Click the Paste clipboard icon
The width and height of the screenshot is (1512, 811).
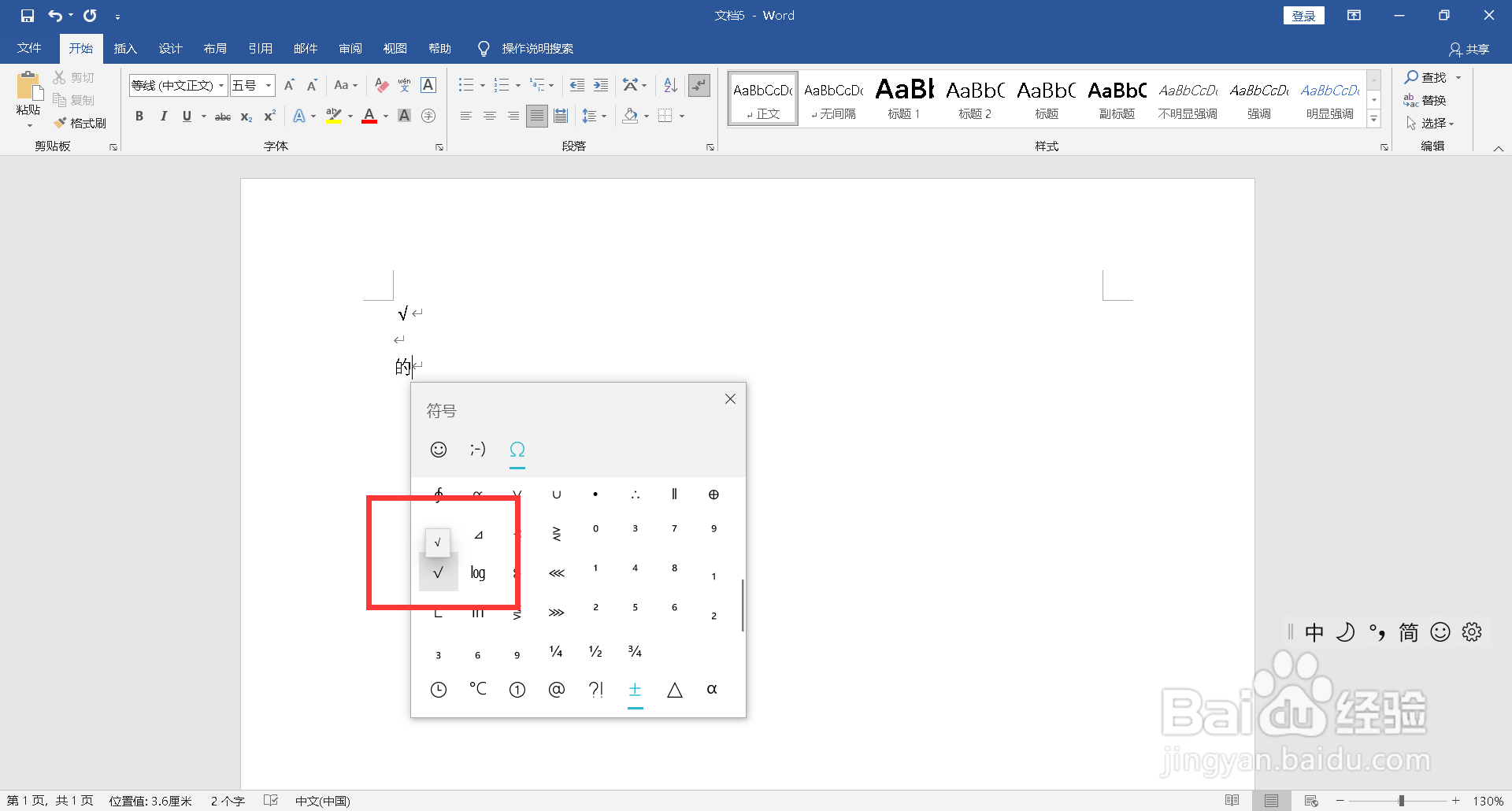[29, 87]
